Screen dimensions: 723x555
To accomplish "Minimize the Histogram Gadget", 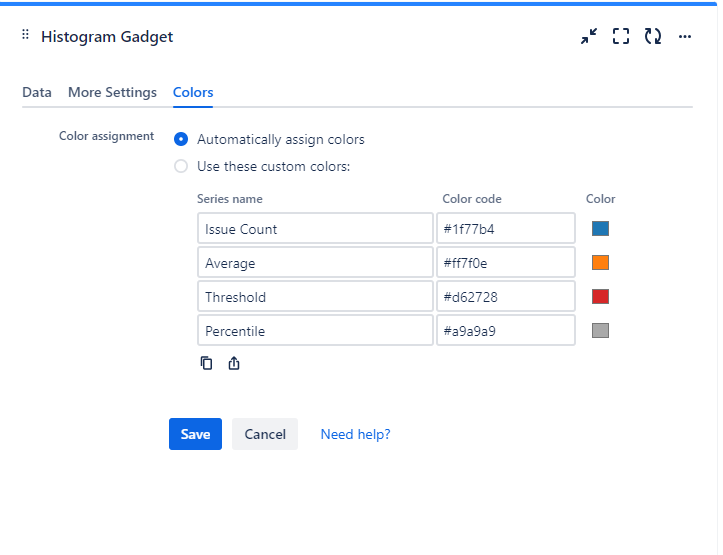I will tap(589, 37).
